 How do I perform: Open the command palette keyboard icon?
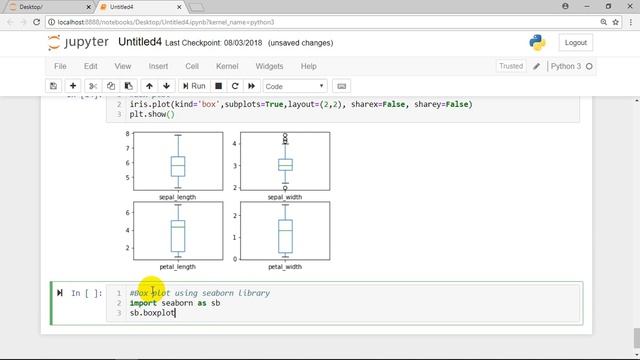coord(342,86)
